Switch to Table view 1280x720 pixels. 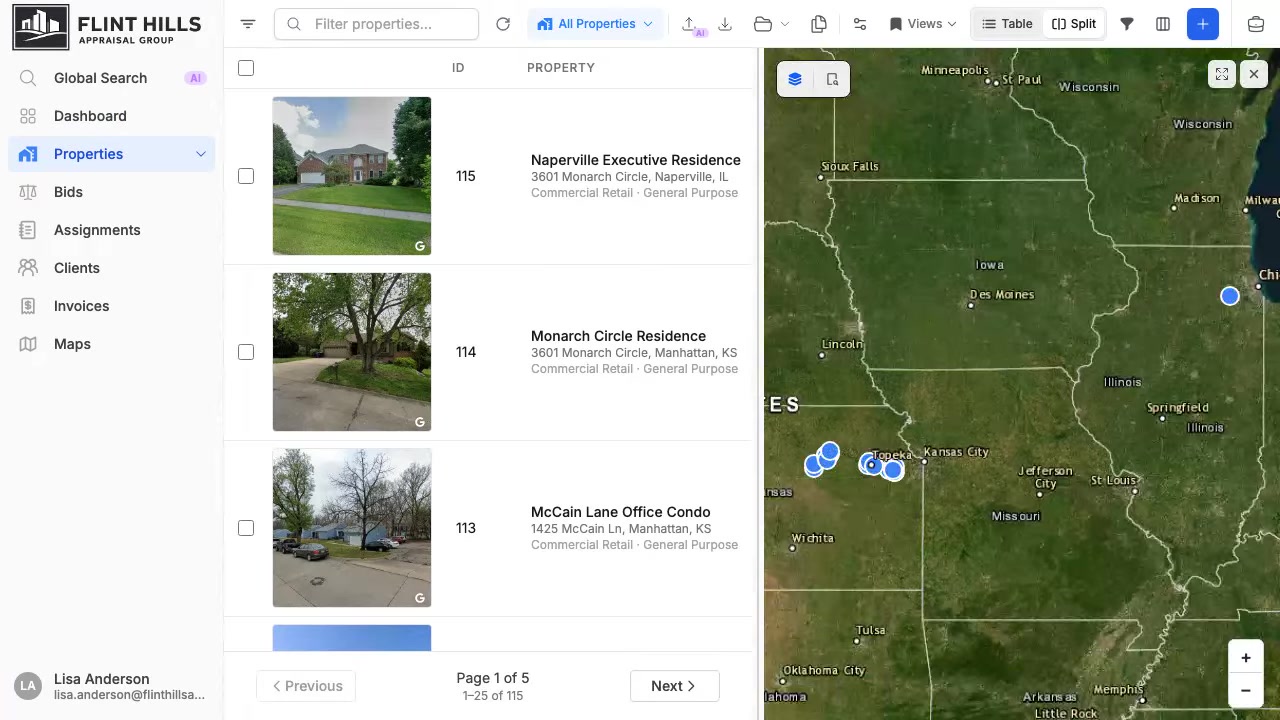[1007, 24]
